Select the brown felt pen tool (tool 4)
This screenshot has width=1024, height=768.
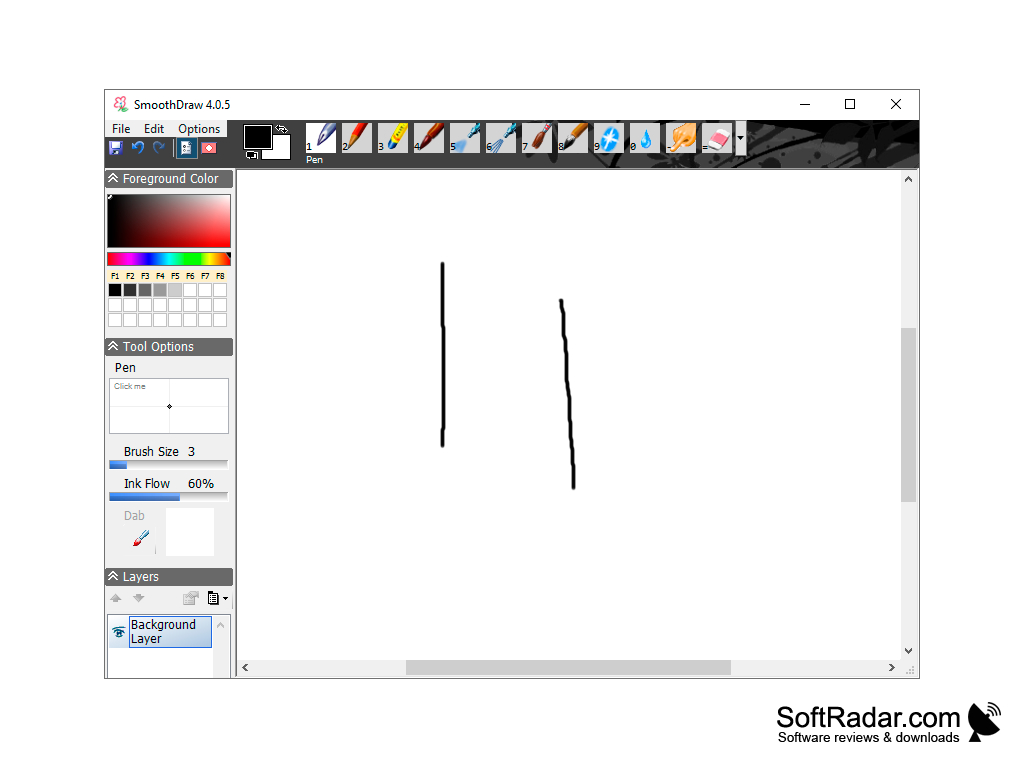click(429, 138)
